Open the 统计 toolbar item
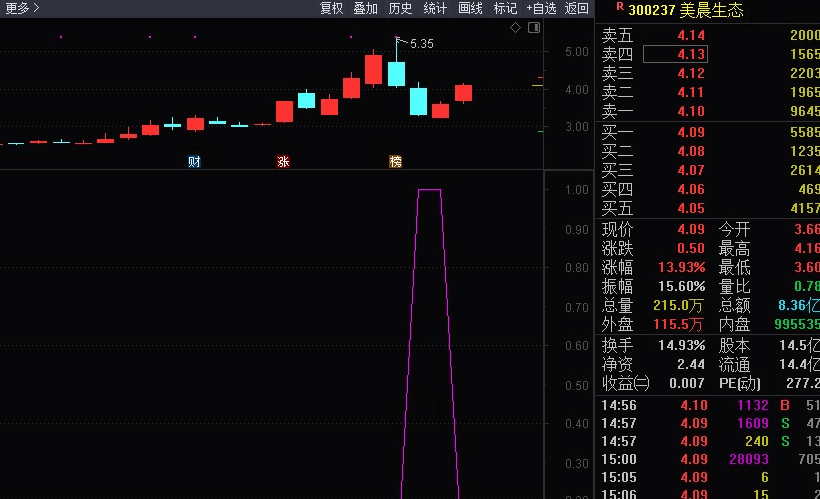Screen dimensions: 820x499 tap(435, 8)
